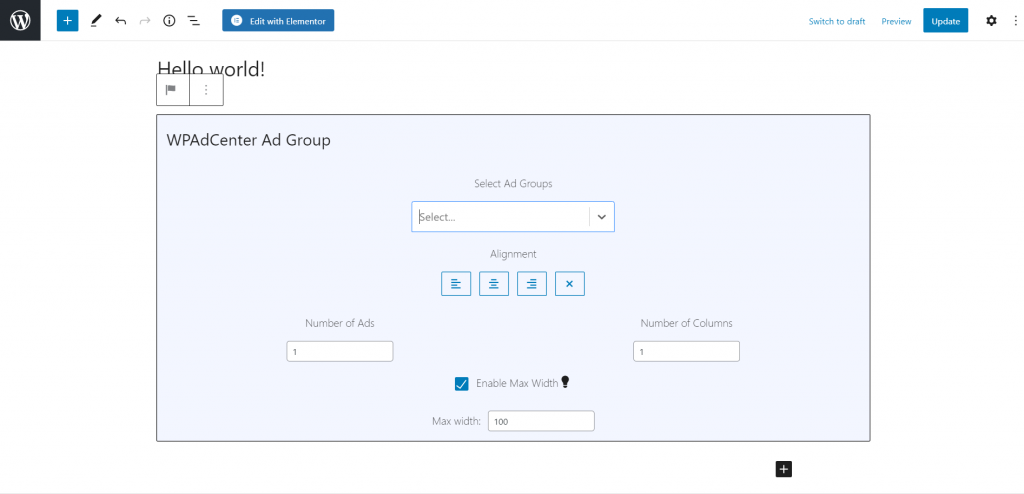Show the document Details info icon
This screenshot has width=1024, height=494.
pyautogui.click(x=169, y=21)
